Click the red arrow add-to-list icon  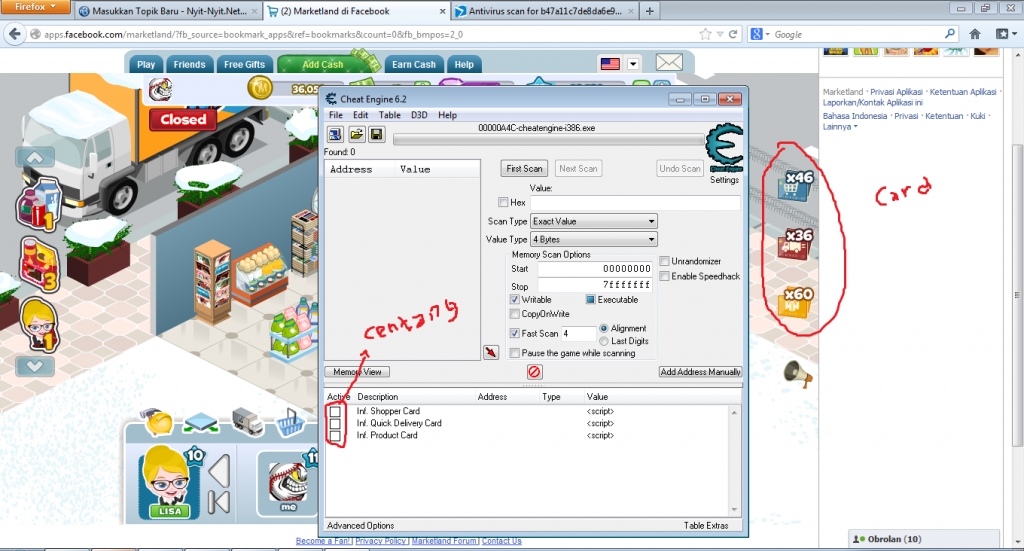pos(491,353)
